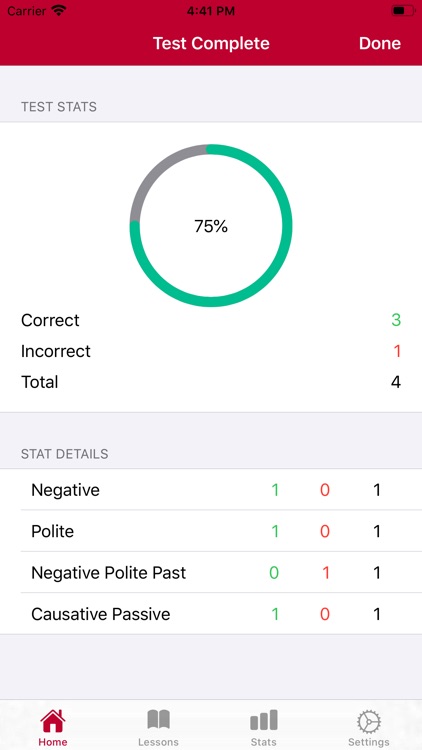Screen dimensions: 422x750
Task: Tap the 75% progress ring
Action: click(211, 225)
